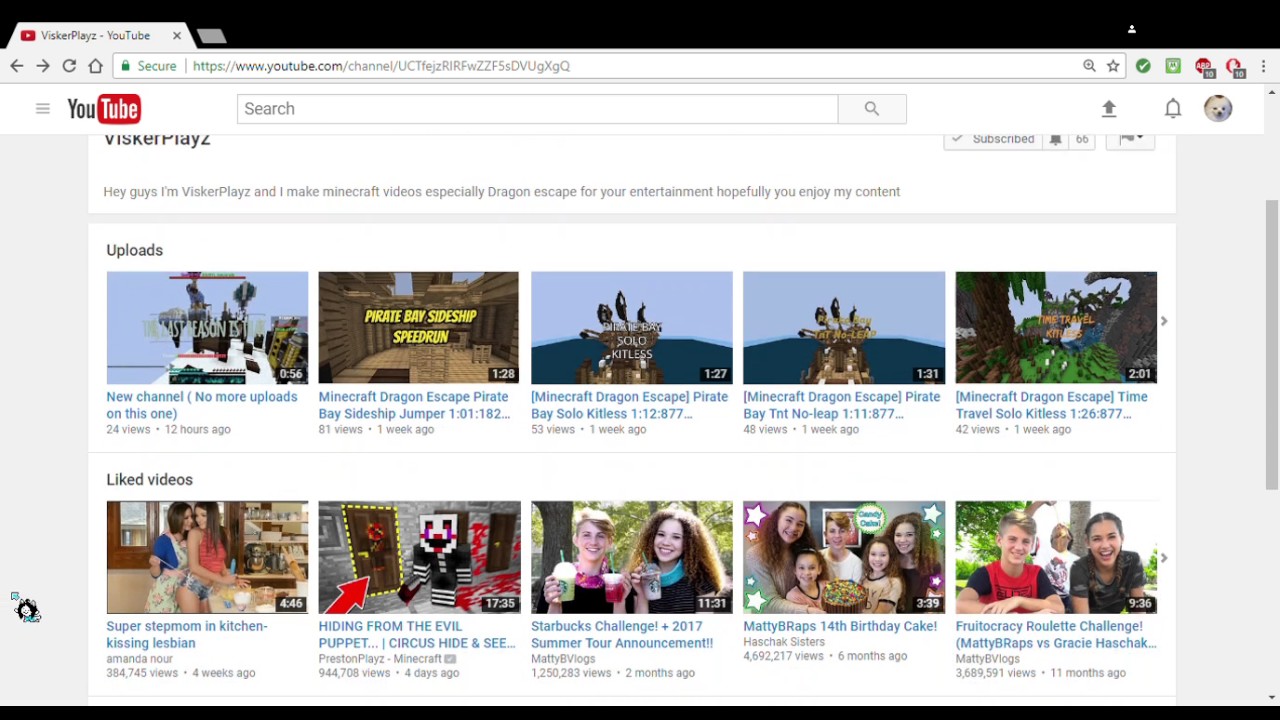The width and height of the screenshot is (1280, 720).
Task: Open 'Pirate Bay Tnt No-leap' video title
Action: click(x=842, y=405)
